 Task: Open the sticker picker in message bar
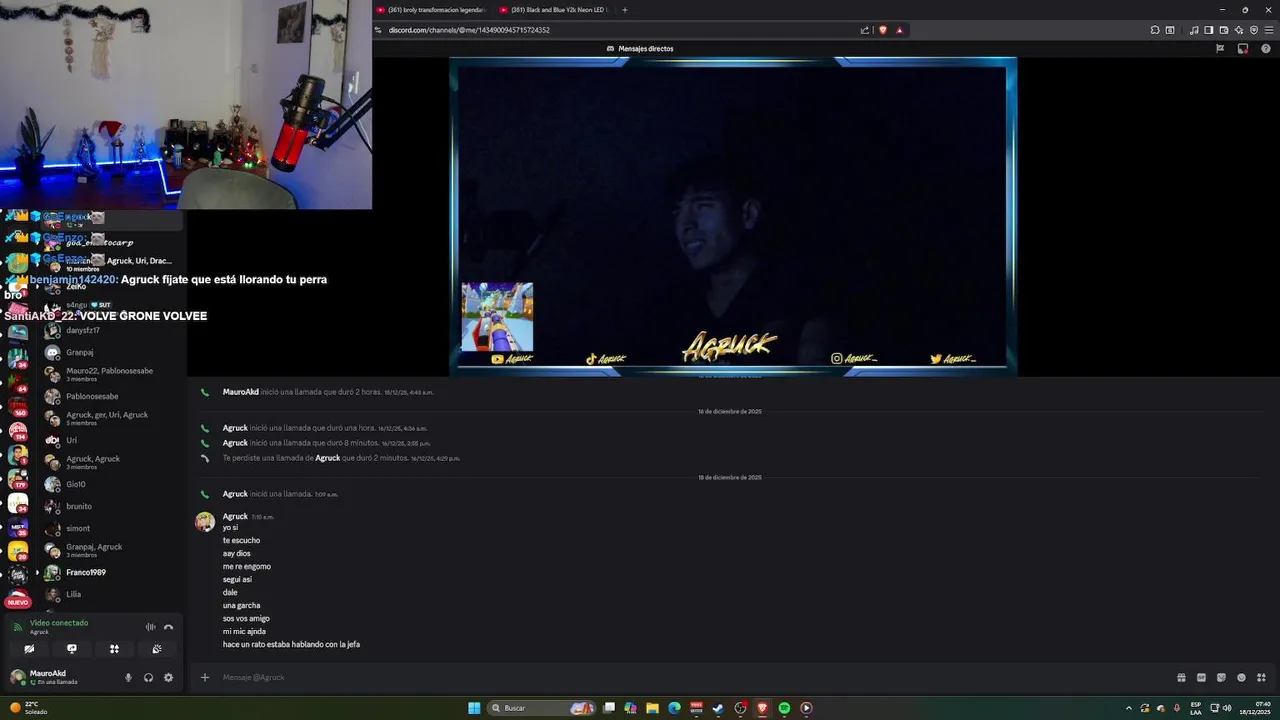click(x=1221, y=677)
